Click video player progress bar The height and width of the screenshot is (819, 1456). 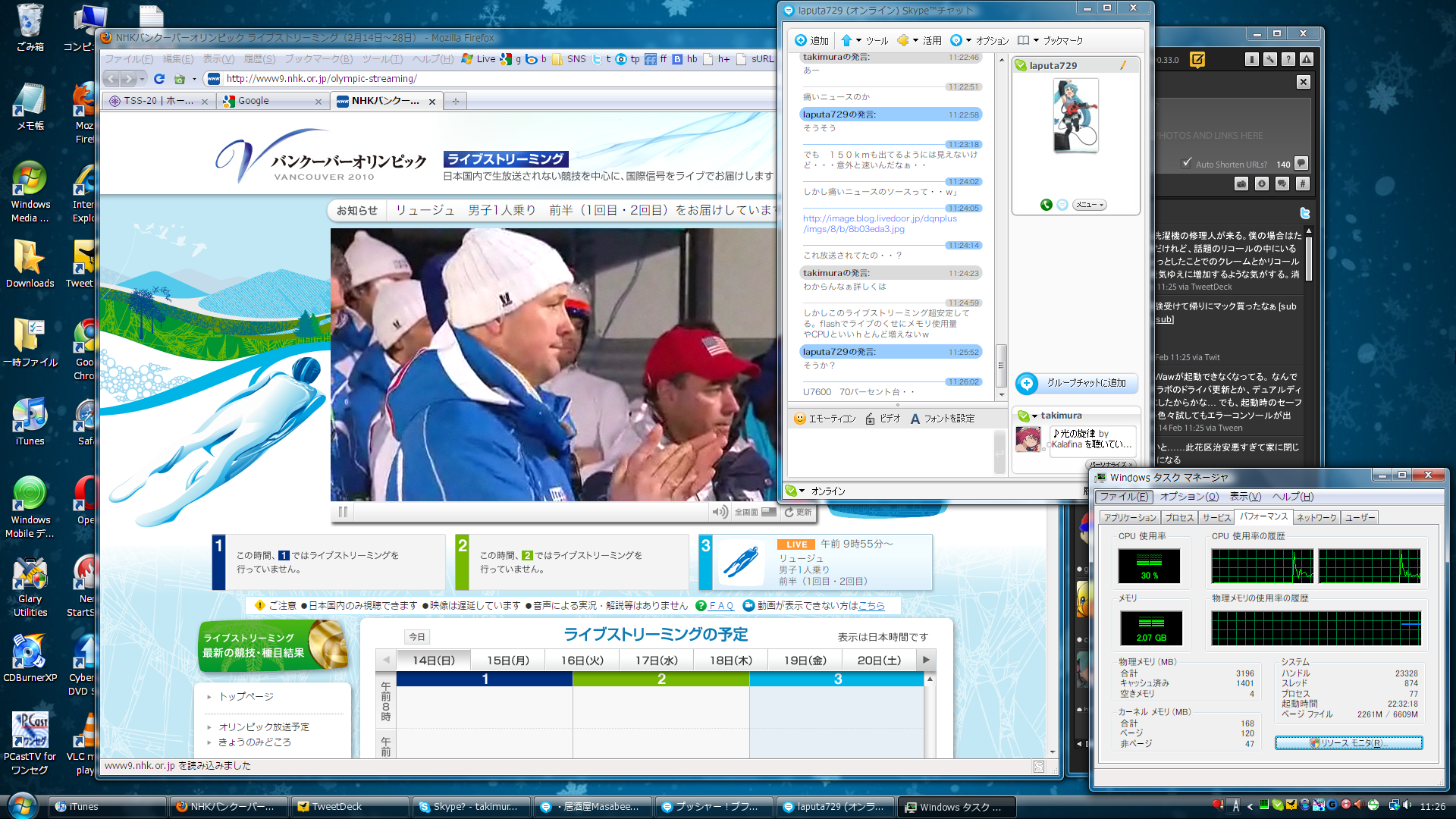click(x=530, y=512)
